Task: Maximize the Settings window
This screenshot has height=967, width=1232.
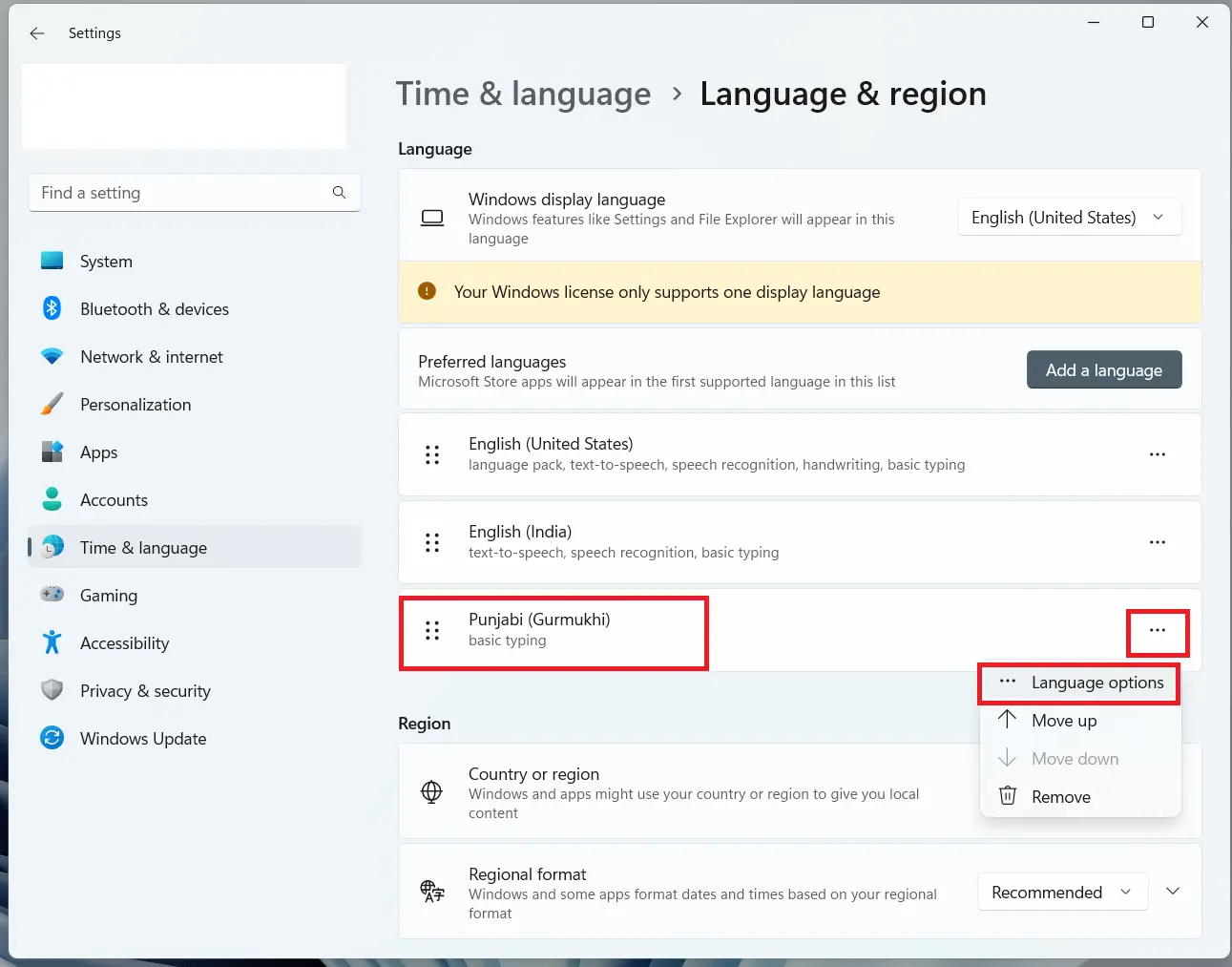Action: point(1148,22)
